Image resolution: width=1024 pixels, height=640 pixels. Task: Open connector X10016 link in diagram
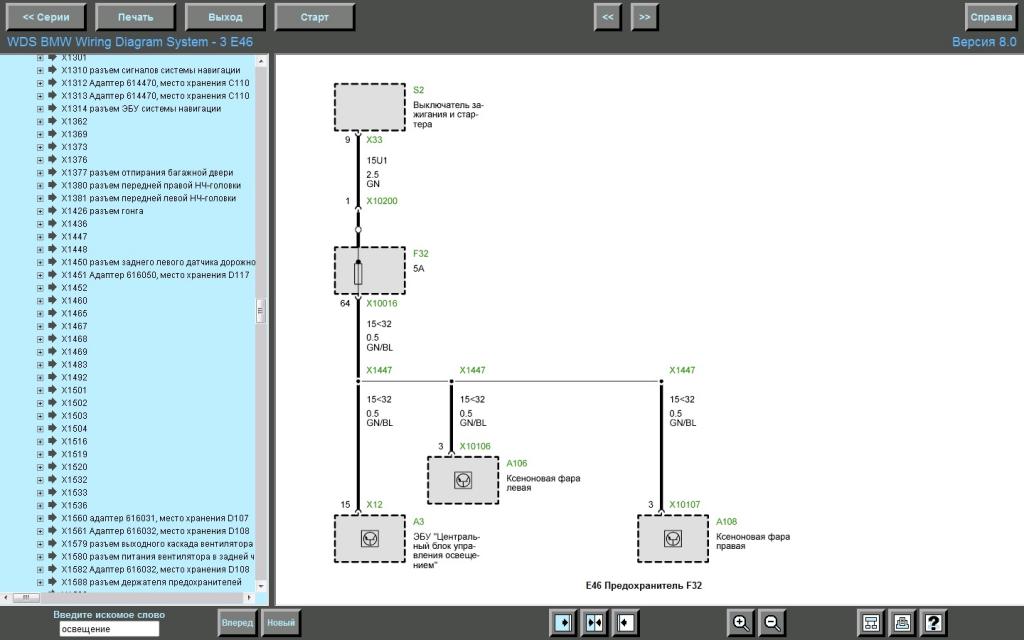click(x=382, y=303)
